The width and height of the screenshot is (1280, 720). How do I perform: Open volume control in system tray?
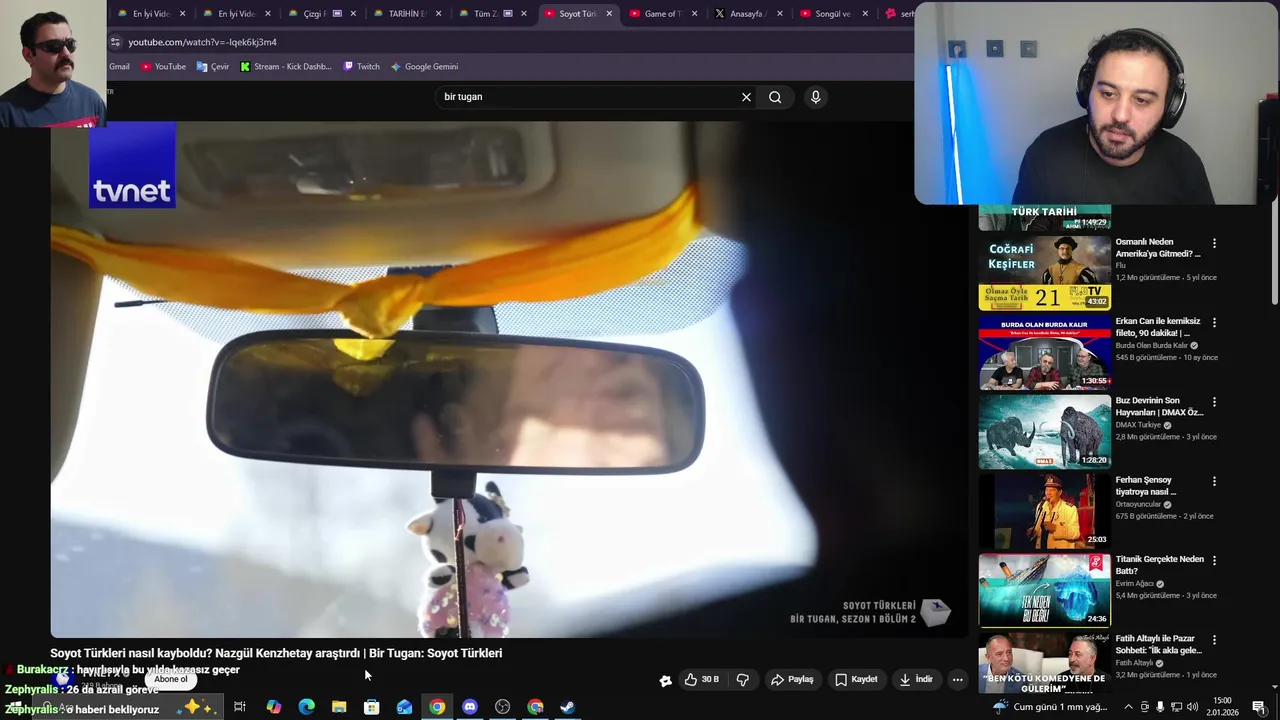1193,707
